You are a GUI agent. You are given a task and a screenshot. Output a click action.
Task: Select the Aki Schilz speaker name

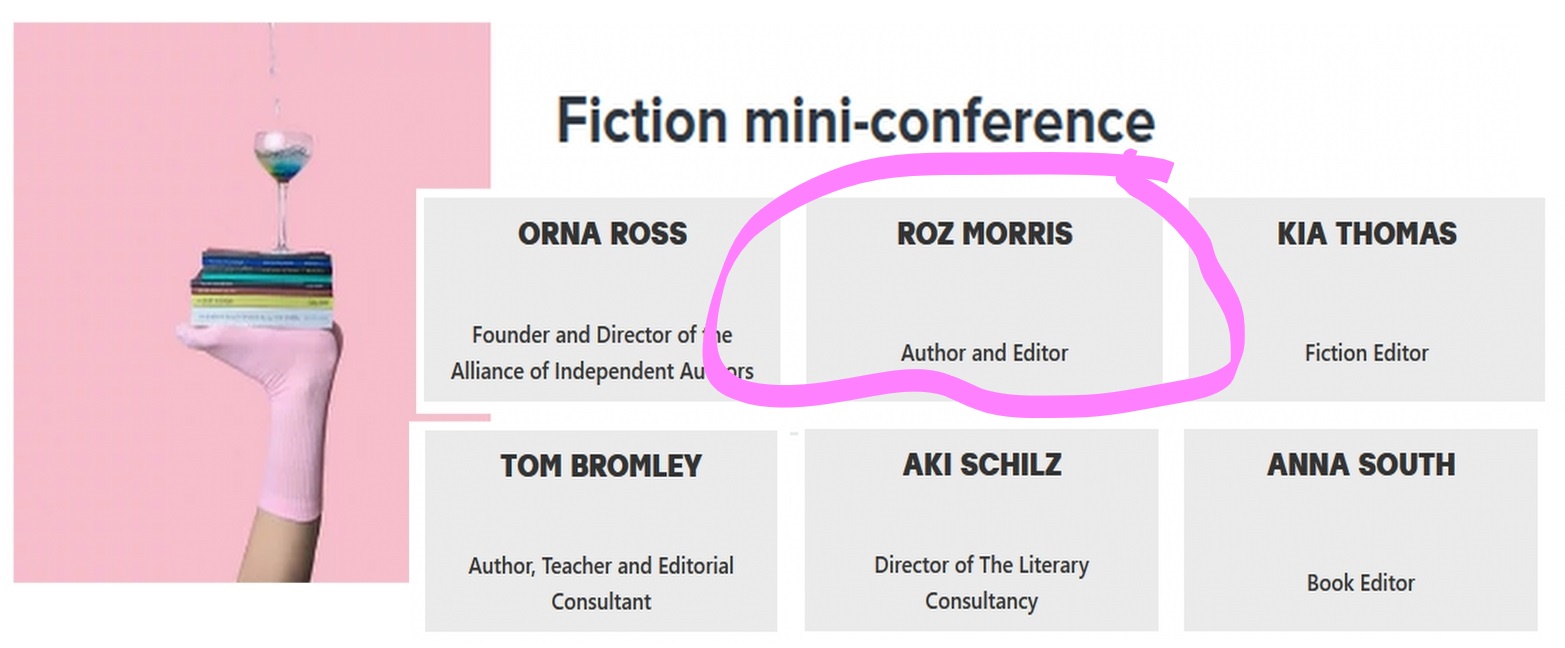click(x=981, y=465)
